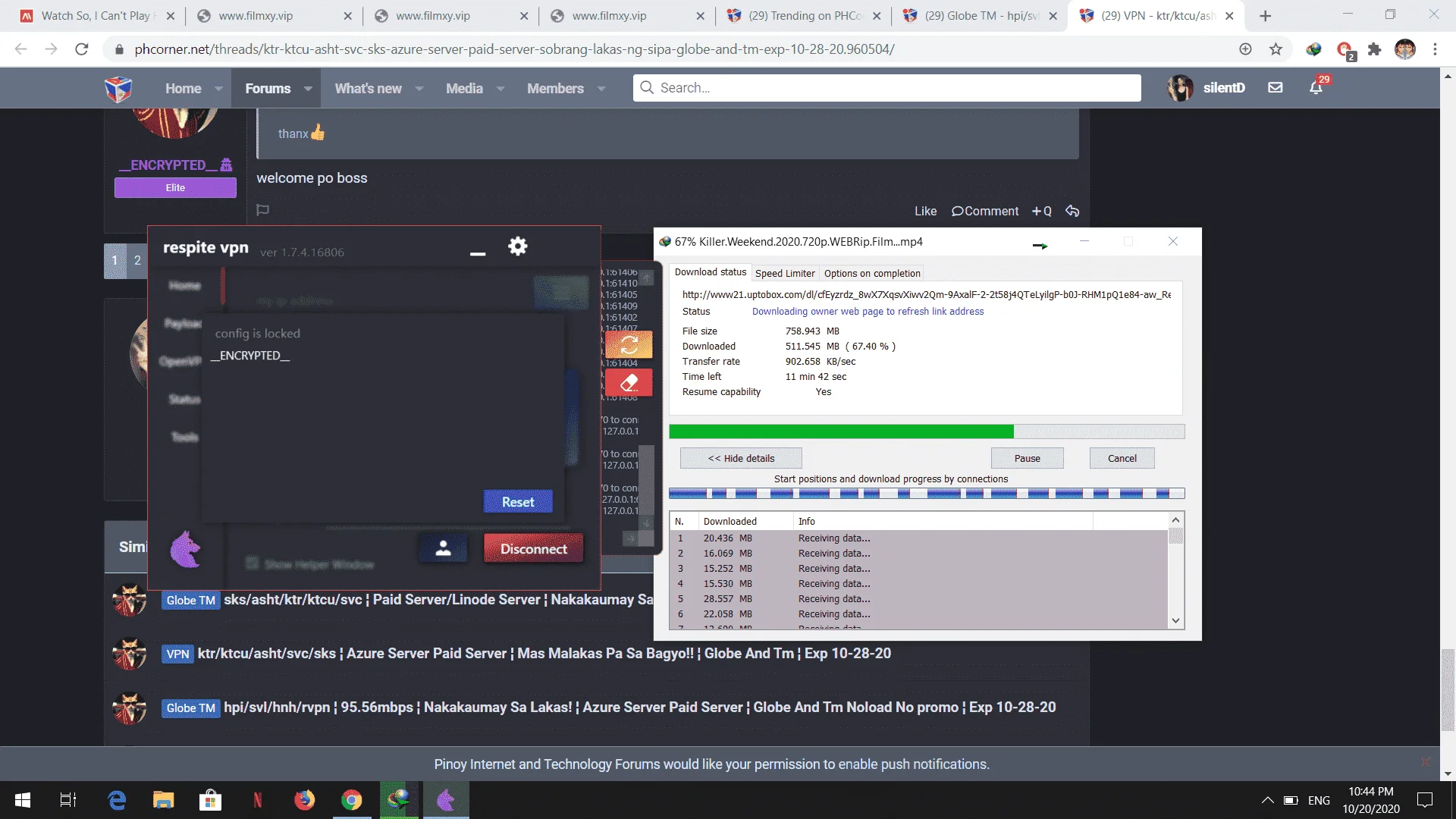
Task: Open the VPN account profile button
Action: (444, 548)
